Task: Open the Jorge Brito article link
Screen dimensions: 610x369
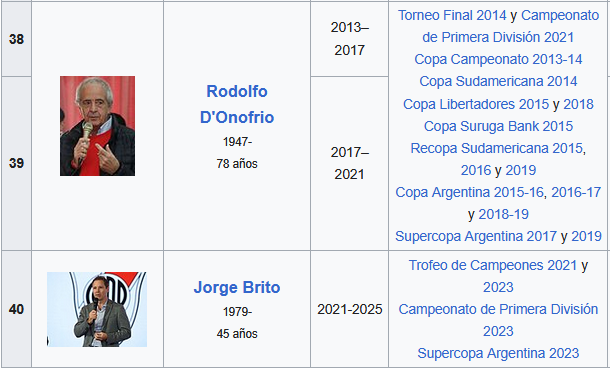Action: tap(237, 287)
